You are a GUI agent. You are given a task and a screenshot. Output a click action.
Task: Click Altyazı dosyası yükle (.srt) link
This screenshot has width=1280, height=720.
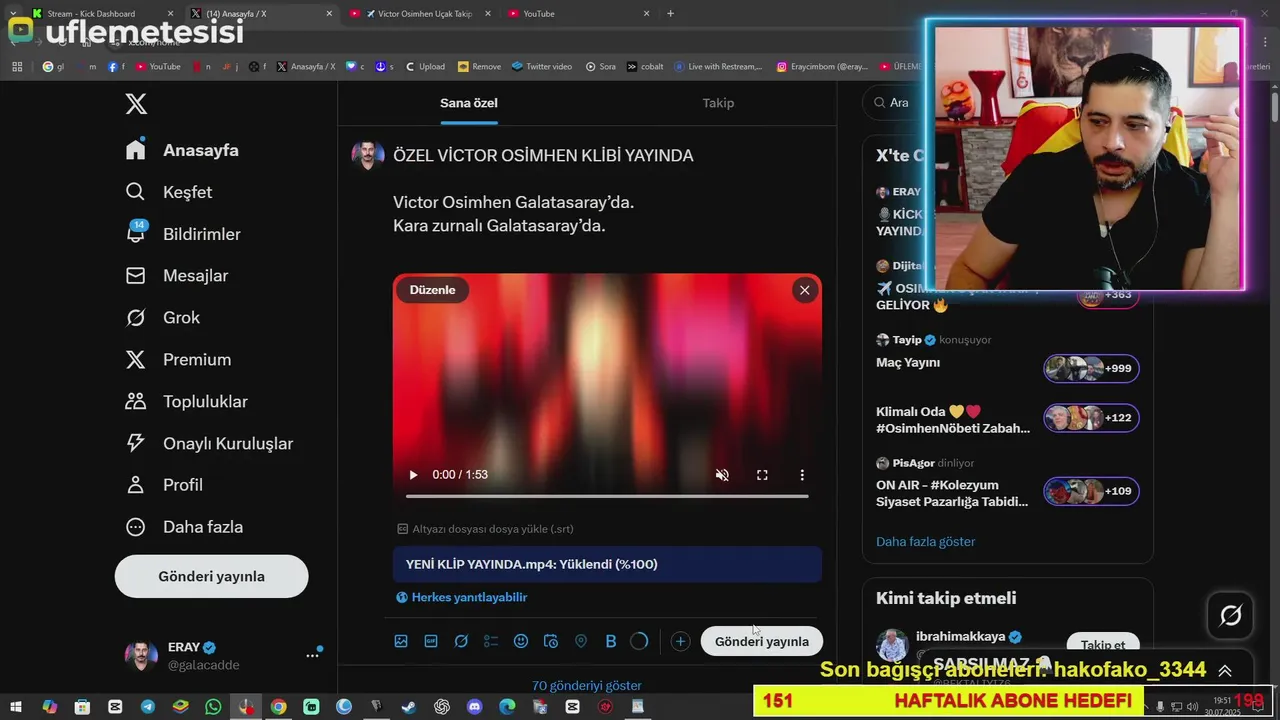(x=485, y=529)
